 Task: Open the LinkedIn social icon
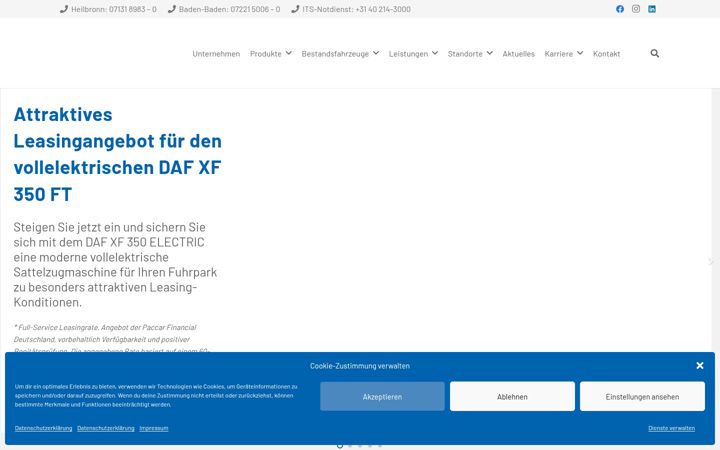coord(652,9)
